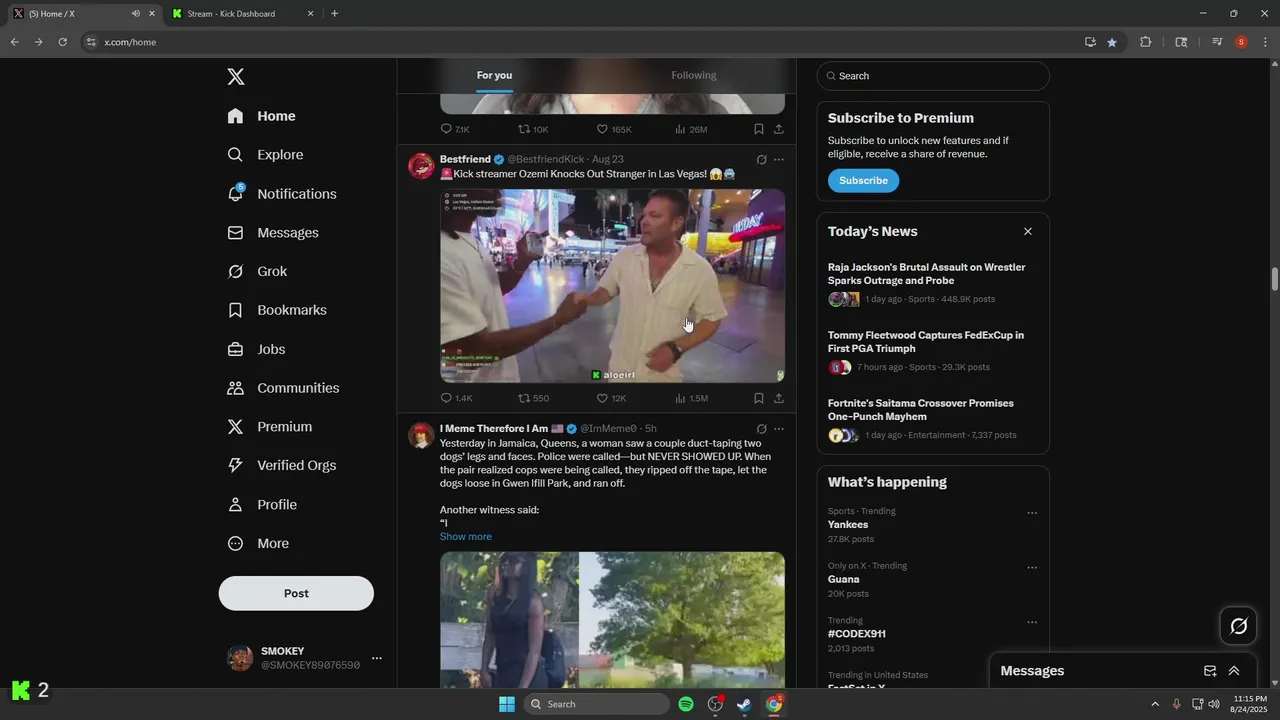Open more options on I Meme Therefore post
Image resolution: width=1280 pixels, height=720 pixels.
coord(779,429)
